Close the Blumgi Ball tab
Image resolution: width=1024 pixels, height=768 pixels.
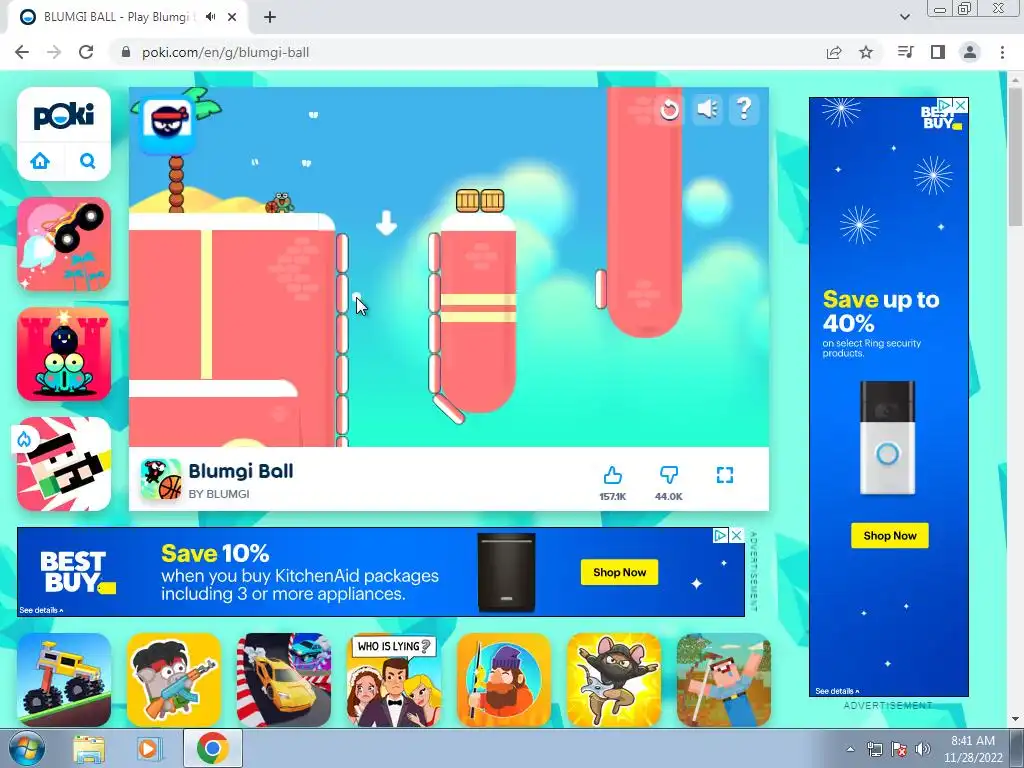[x=232, y=17]
